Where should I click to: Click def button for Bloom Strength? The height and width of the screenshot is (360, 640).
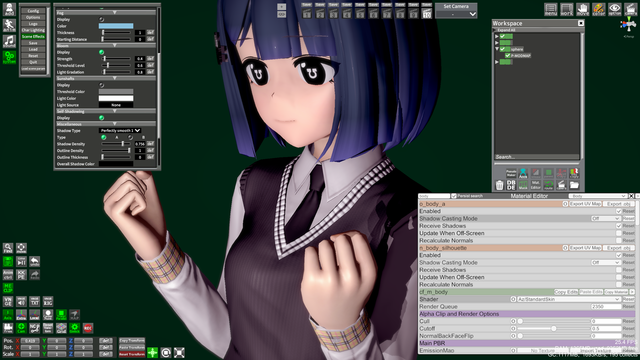[151, 59]
